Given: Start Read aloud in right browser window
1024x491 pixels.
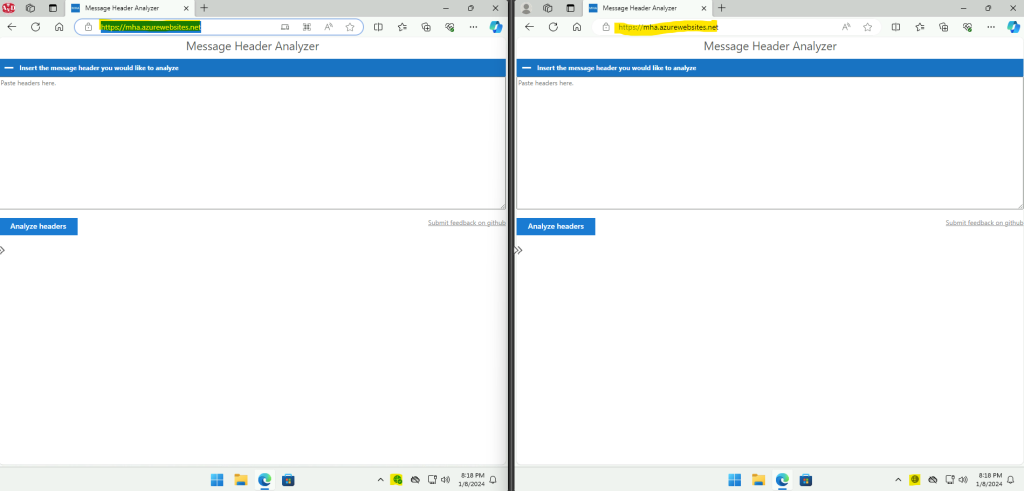Looking at the screenshot, I should click(x=846, y=27).
